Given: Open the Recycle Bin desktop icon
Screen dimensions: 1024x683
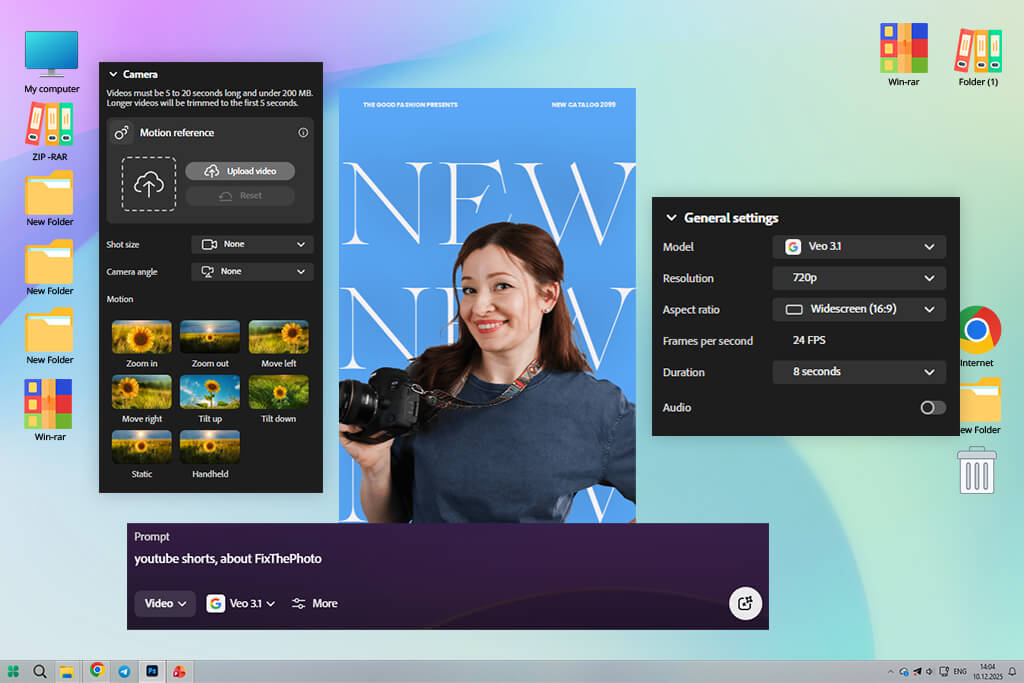Looking at the screenshot, I should click(x=976, y=470).
